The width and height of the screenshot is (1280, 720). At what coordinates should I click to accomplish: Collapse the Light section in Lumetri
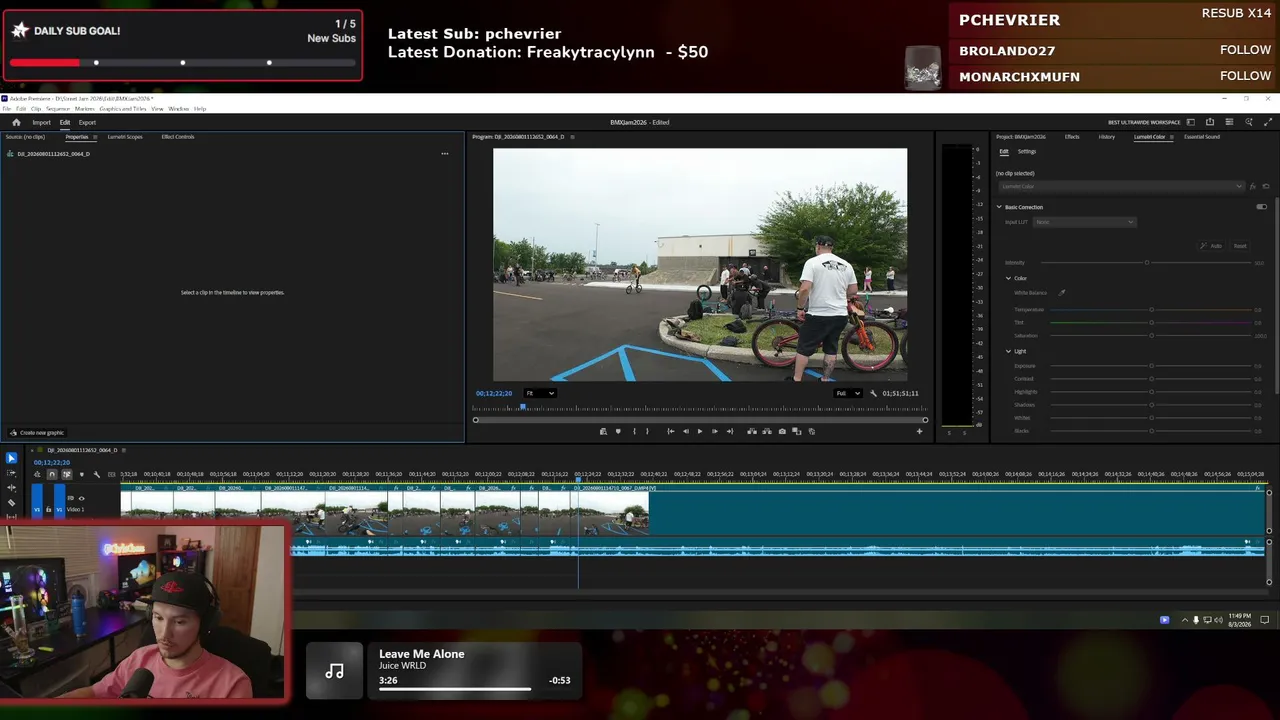(x=1008, y=351)
